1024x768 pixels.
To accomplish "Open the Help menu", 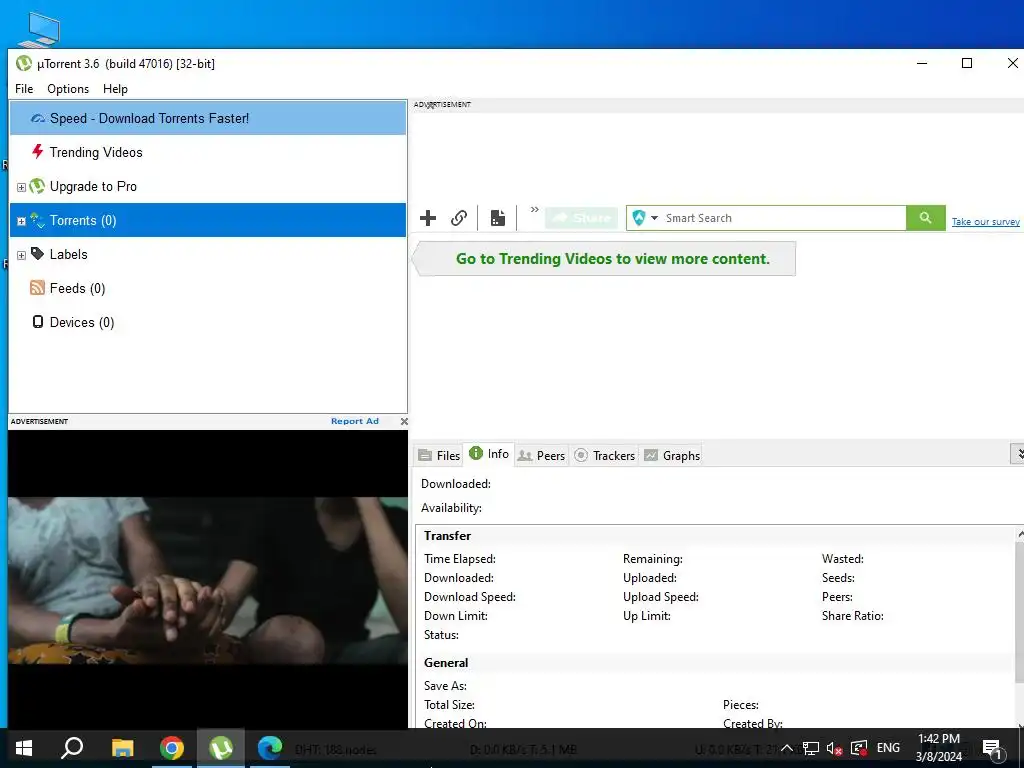I will [x=115, y=89].
